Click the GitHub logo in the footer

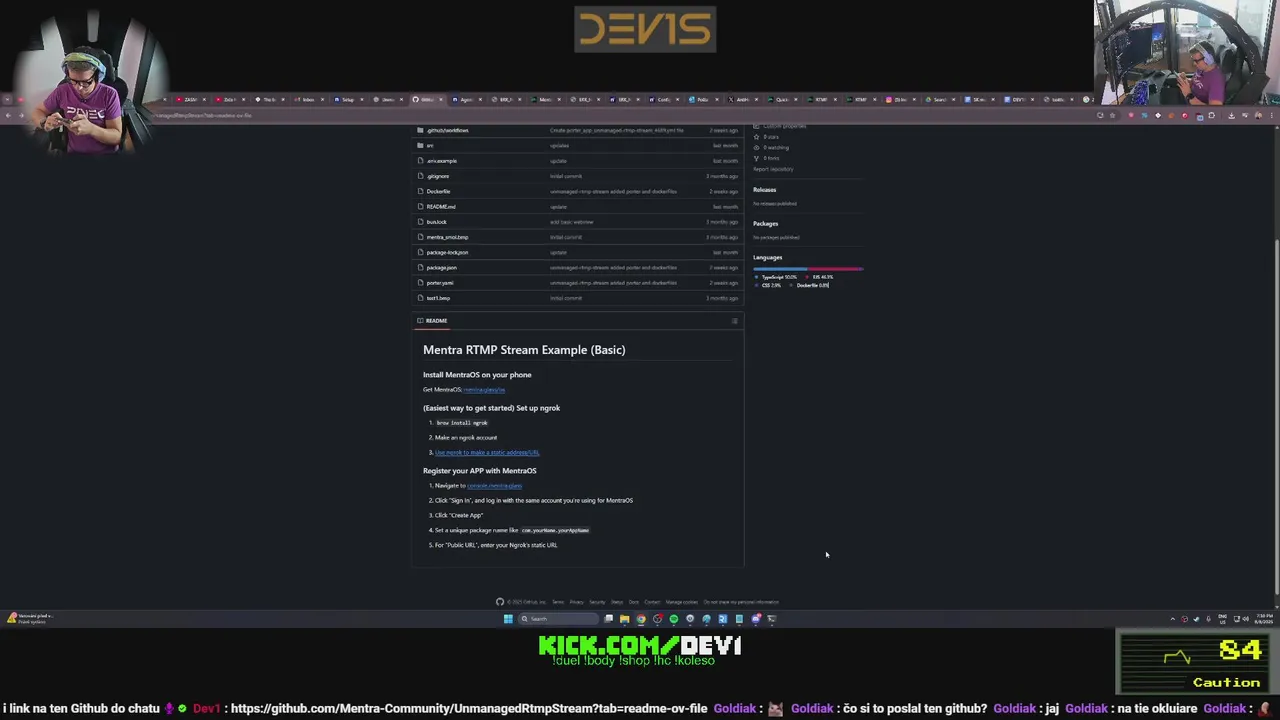[500, 602]
